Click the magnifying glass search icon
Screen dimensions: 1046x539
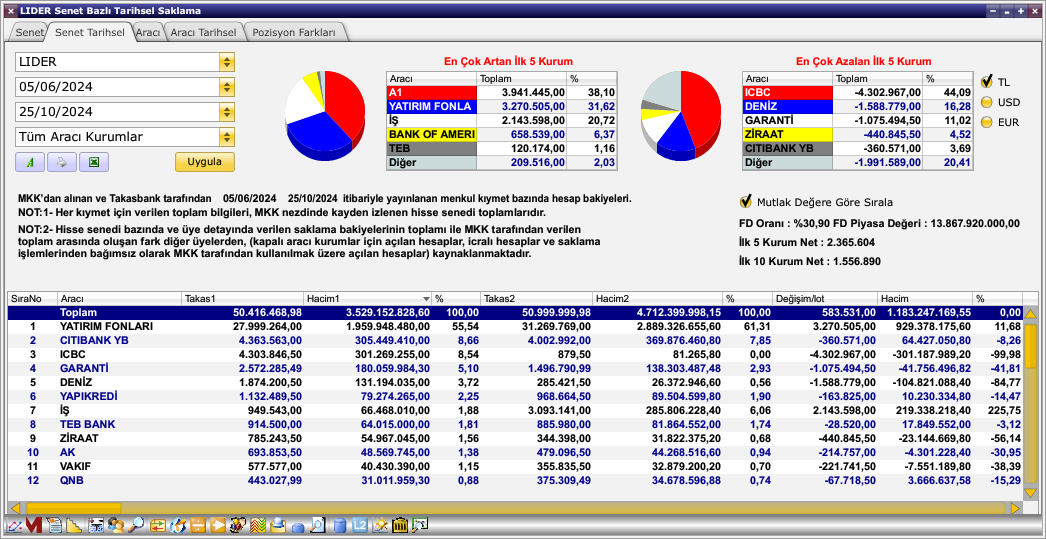click(136, 525)
